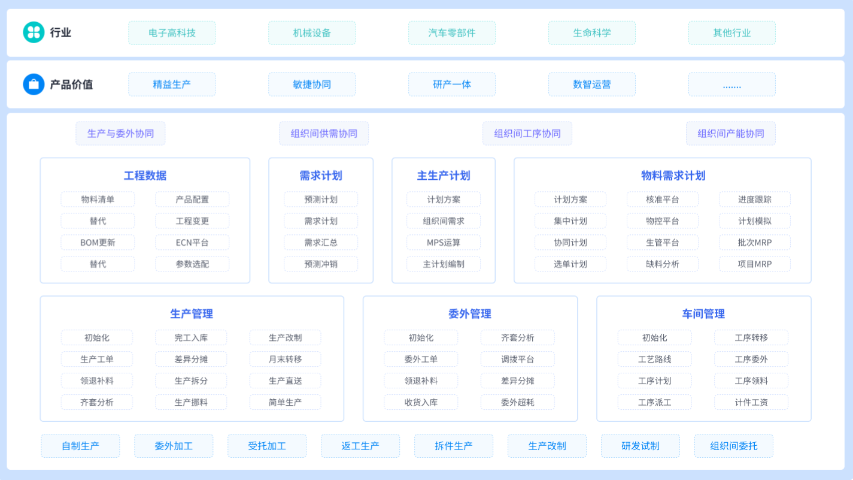Select the 机械设备 industry tag
This screenshot has height=480, width=853.
(312, 33)
